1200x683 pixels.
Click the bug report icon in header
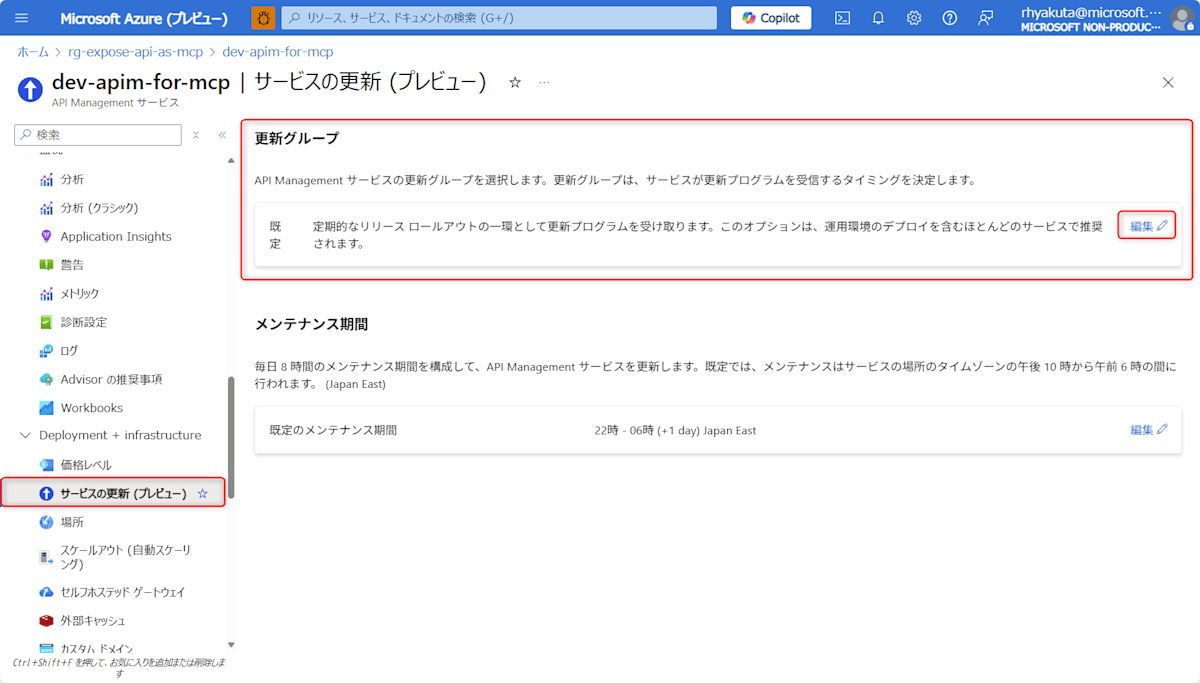[x=263, y=18]
